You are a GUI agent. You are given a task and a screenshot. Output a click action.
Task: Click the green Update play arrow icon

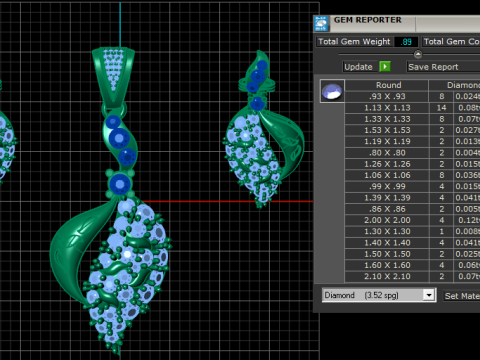tap(385, 67)
